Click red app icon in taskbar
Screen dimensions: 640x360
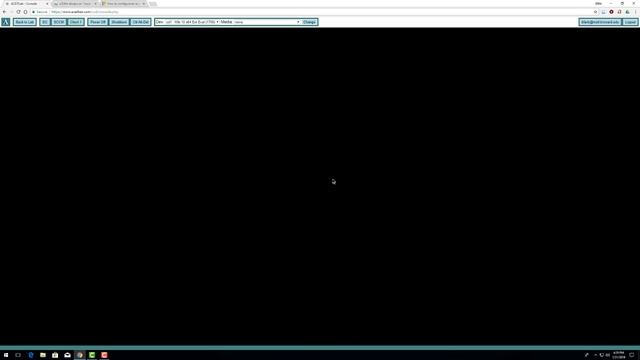coord(104,355)
